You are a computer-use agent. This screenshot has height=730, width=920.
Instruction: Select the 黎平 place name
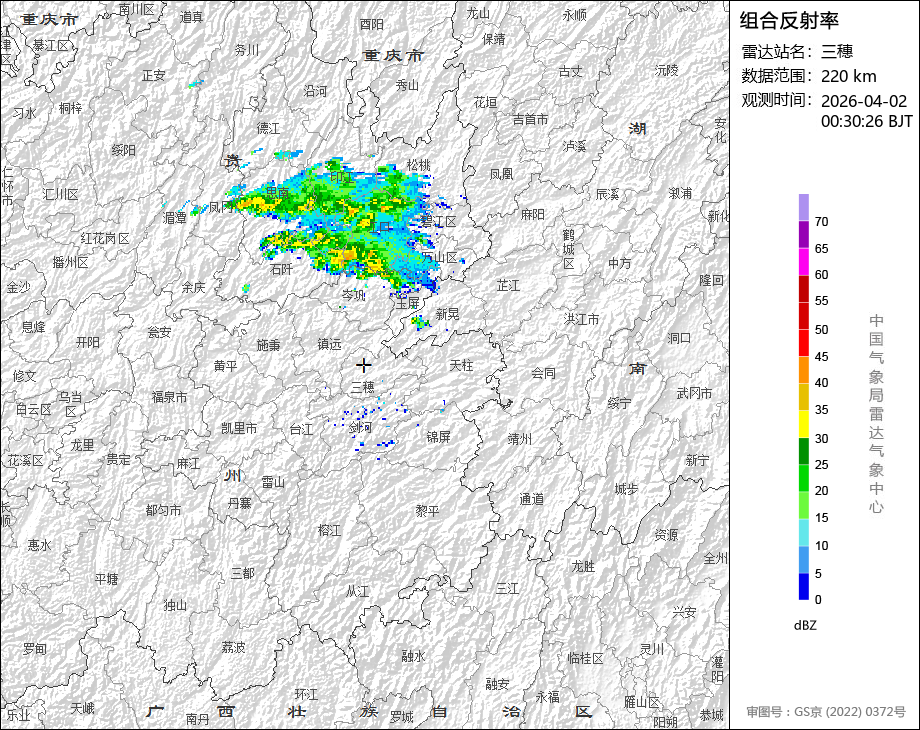tap(427, 511)
